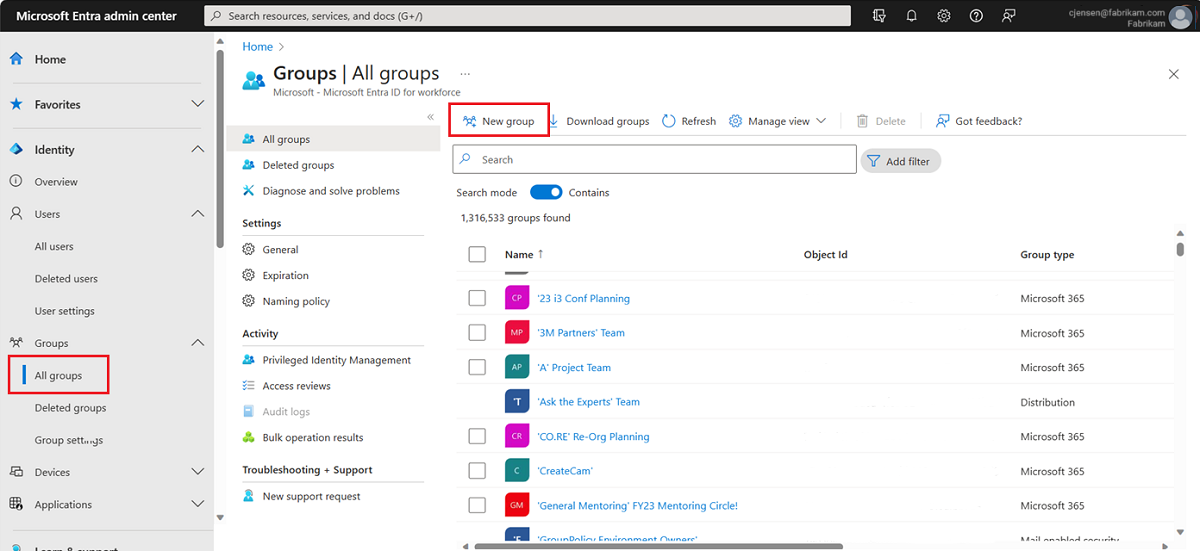
Task: Check the box for '3M Partners' Team
Action: coord(477,333)
